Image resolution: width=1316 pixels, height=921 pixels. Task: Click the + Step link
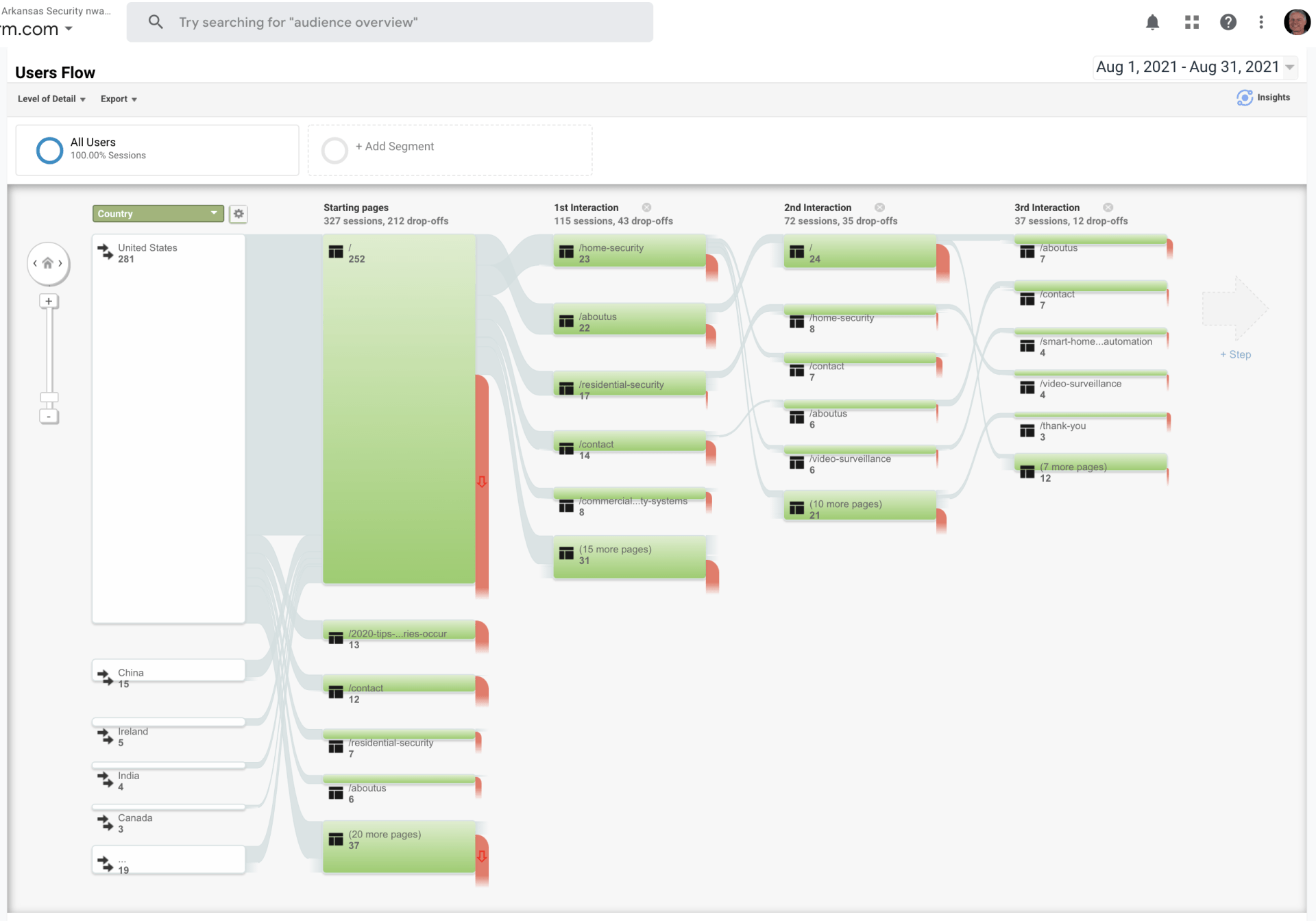[1235, 355]
